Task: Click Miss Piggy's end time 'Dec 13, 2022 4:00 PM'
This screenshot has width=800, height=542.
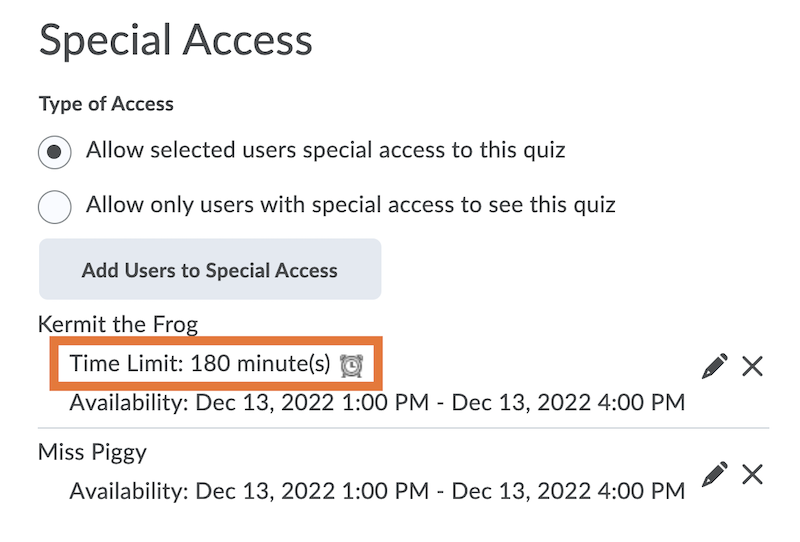Action: [x=568, y=491]
